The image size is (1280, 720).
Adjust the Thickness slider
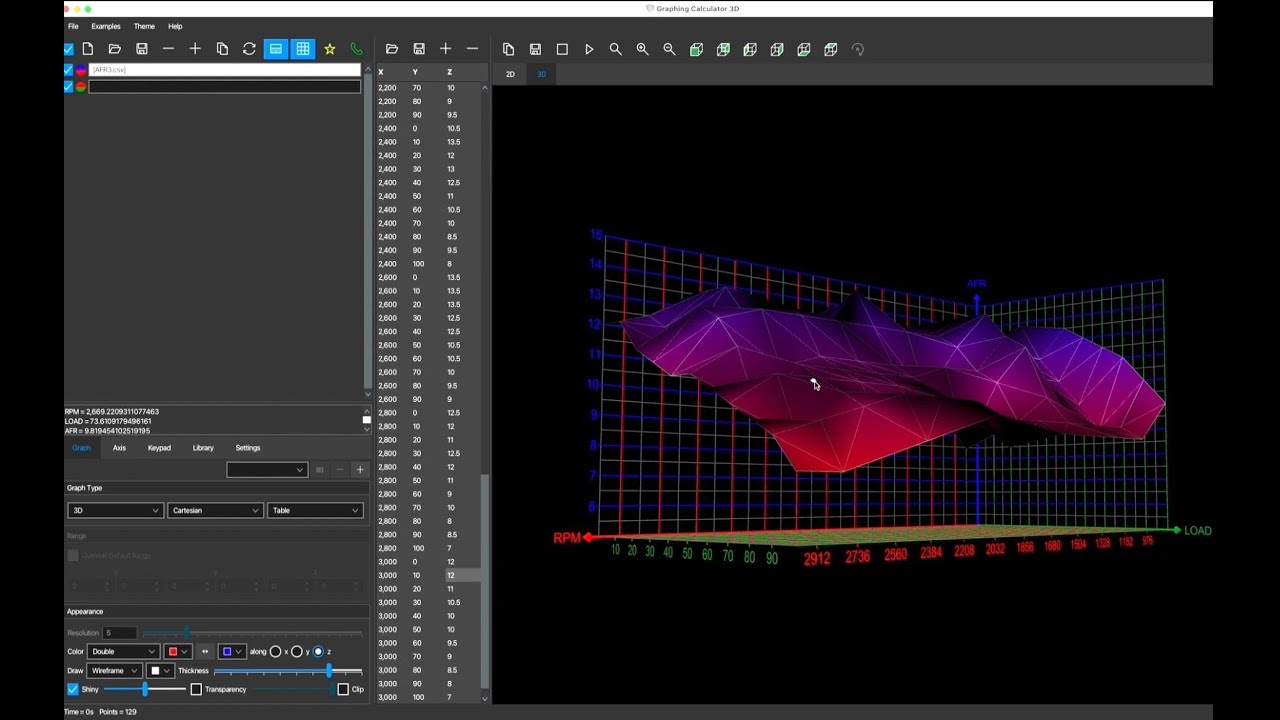click(288, 671)
